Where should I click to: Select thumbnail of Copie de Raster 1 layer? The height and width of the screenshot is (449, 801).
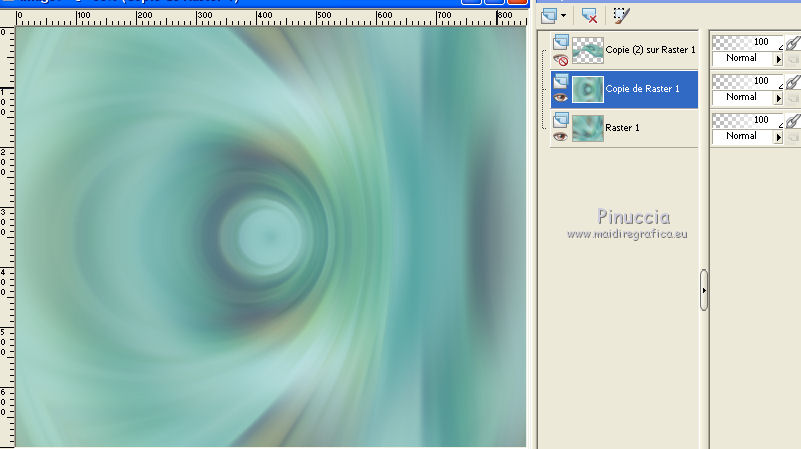click(x=587, y=89)
